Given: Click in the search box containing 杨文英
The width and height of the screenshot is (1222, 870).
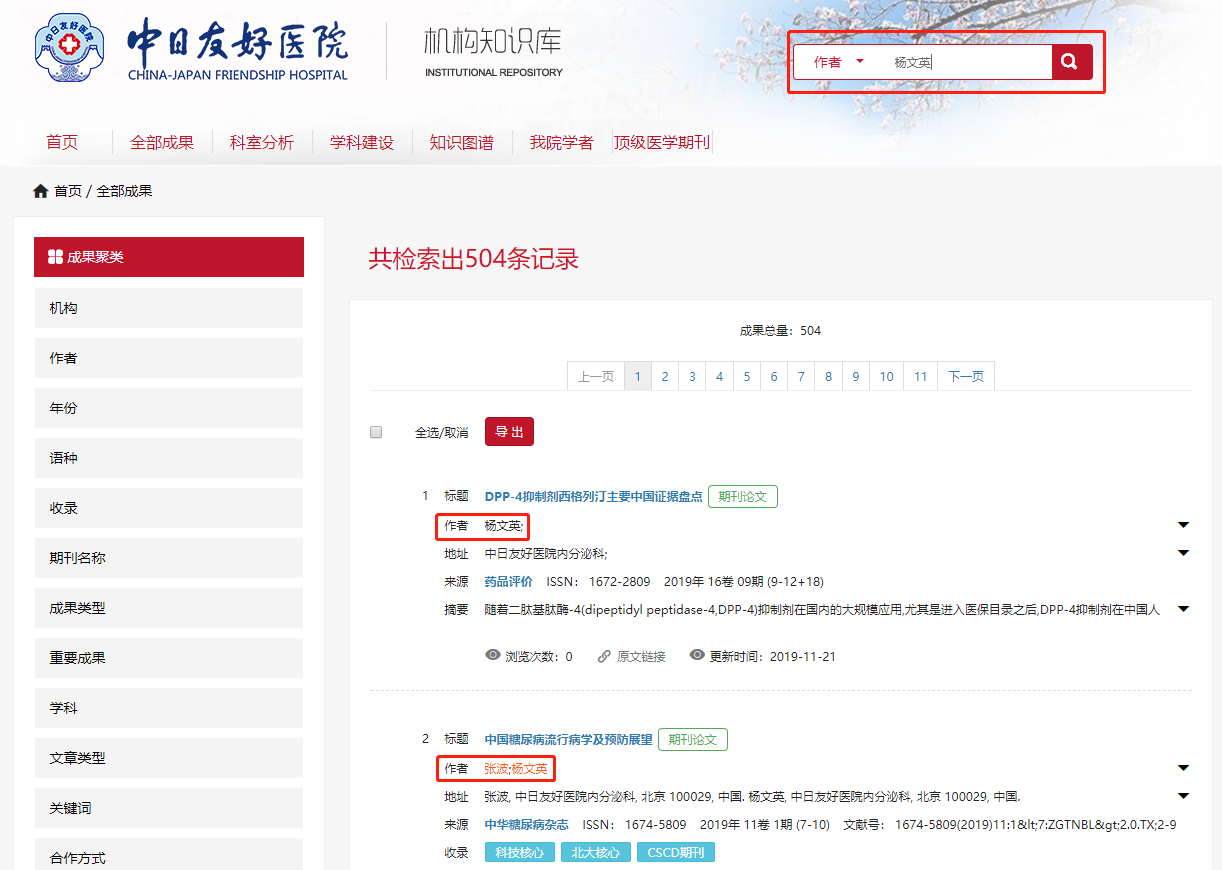Looking at the screenshot, I should 965,62.
